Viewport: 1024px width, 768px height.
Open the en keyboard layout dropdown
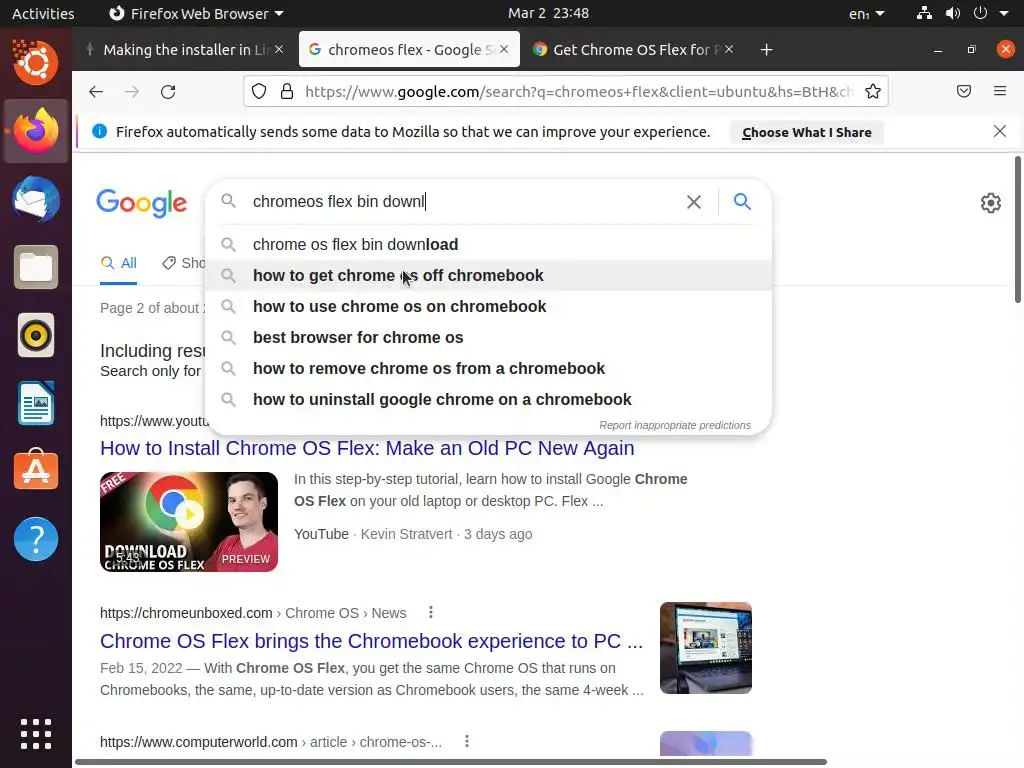[x=867, y=13]
